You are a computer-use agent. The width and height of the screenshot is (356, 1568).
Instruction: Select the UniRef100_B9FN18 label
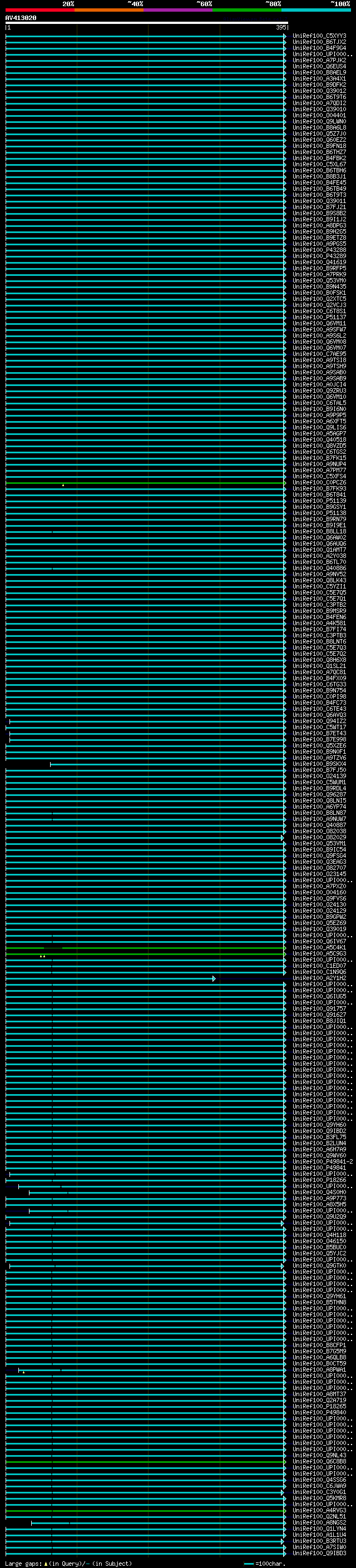[319, 146]
